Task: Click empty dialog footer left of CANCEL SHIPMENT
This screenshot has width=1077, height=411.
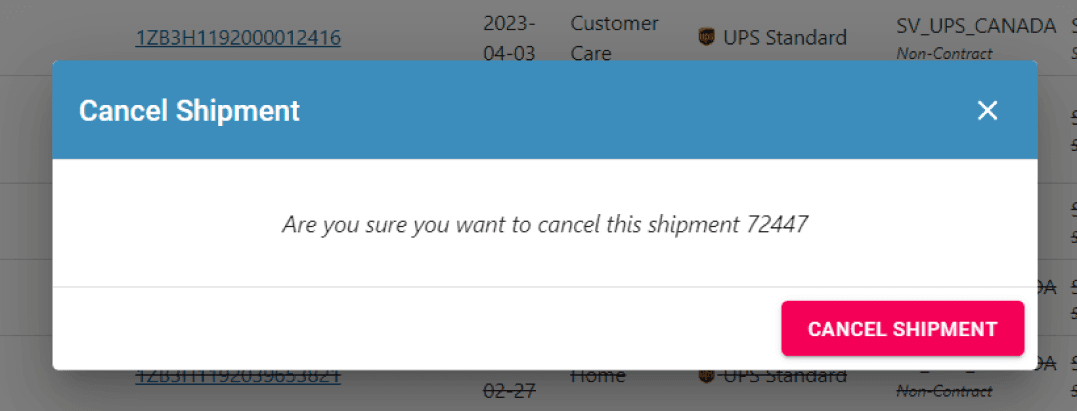Action: pos(400,329)
